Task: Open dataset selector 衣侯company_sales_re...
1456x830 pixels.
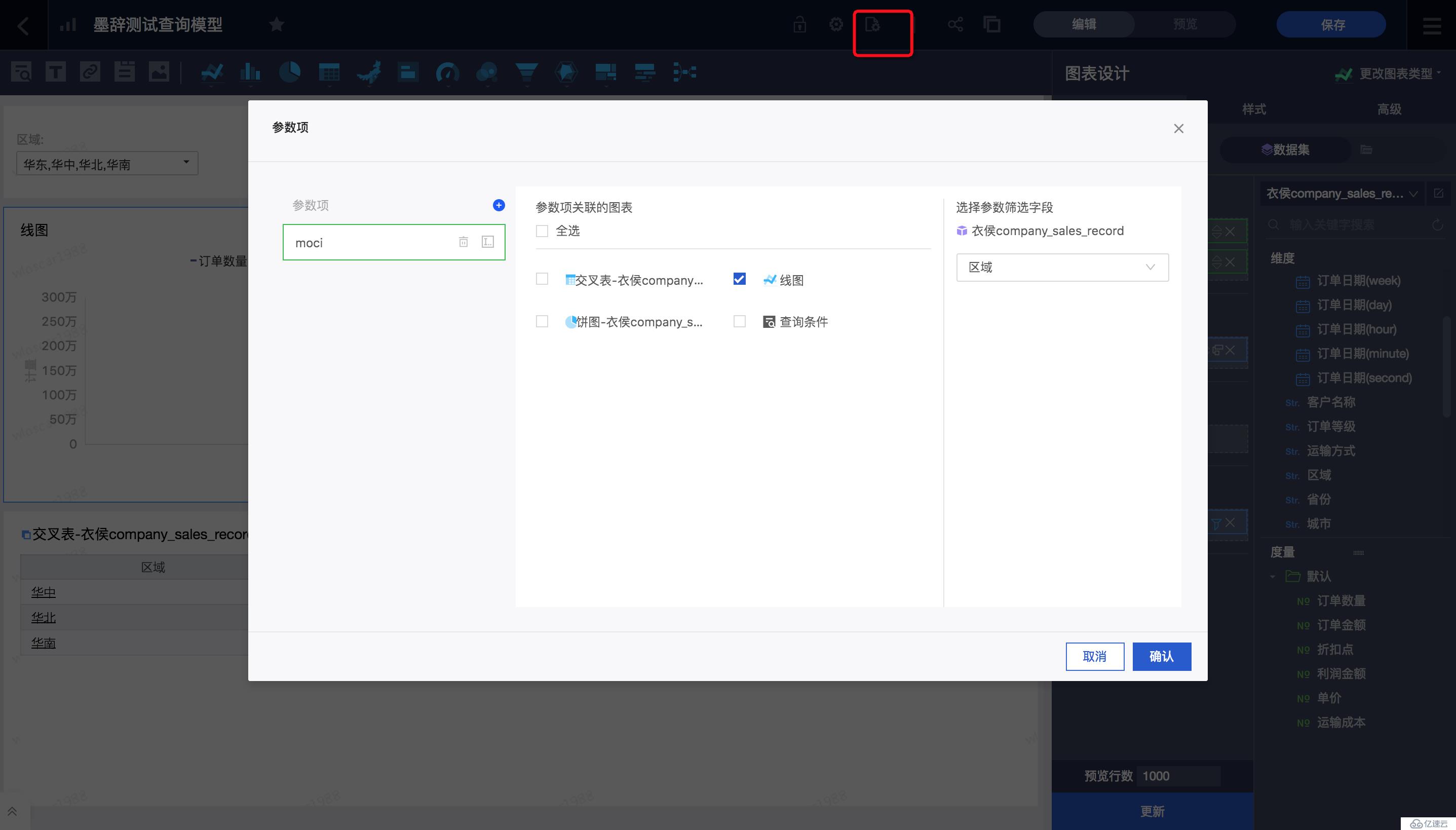Action: 1342,194
